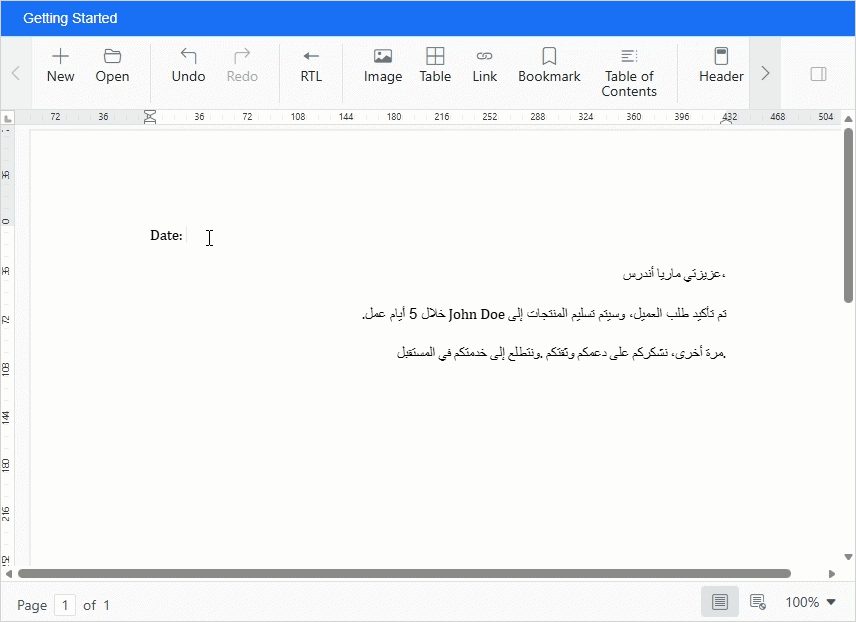Click the tab stop selector at ruler corner
This screenshot has width=856, height=622.
[8, 117]
